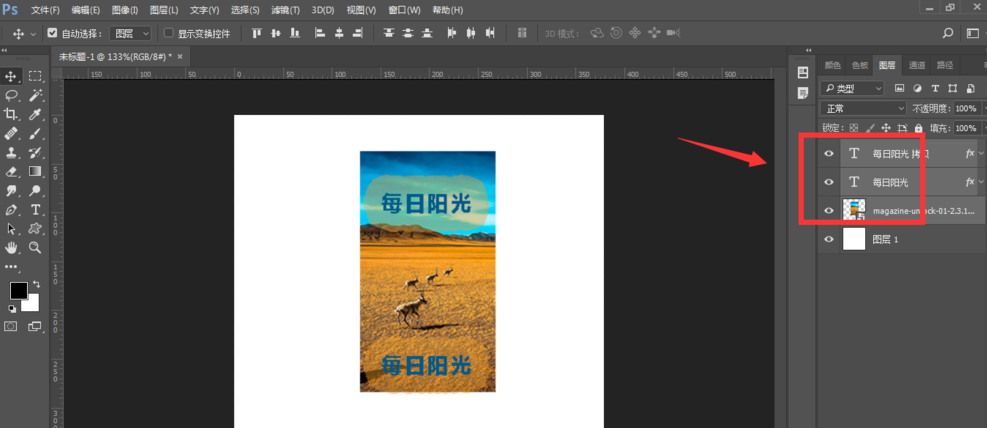Viewport: 987px width, 428px height.
Task: Select the Crop tool
Action: pos(11,115)
